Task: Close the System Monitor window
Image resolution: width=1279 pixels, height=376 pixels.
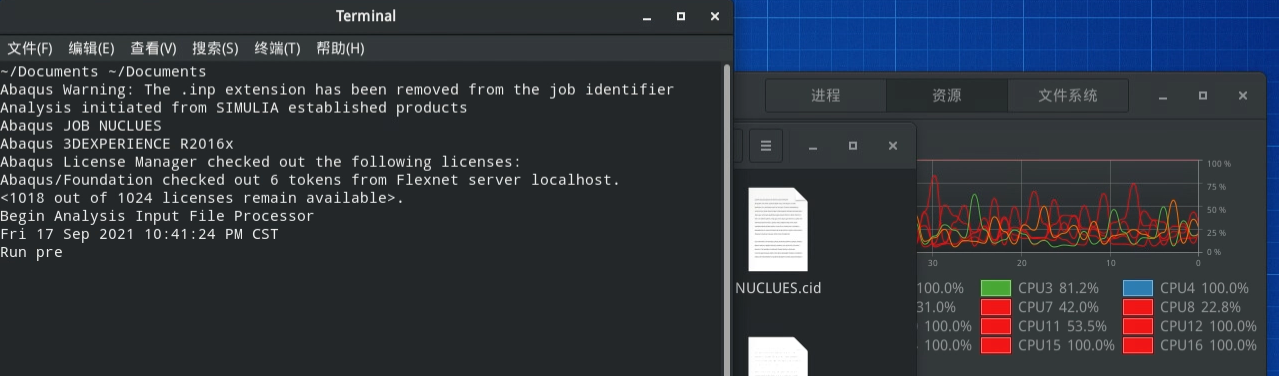Action: (x=1242, y=96)
